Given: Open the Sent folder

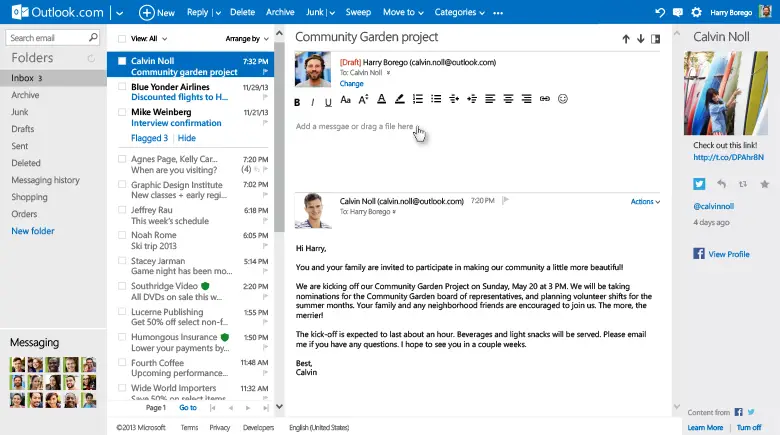Looking at the screenshot, I should pyautogui.click(x=20, y=146).
